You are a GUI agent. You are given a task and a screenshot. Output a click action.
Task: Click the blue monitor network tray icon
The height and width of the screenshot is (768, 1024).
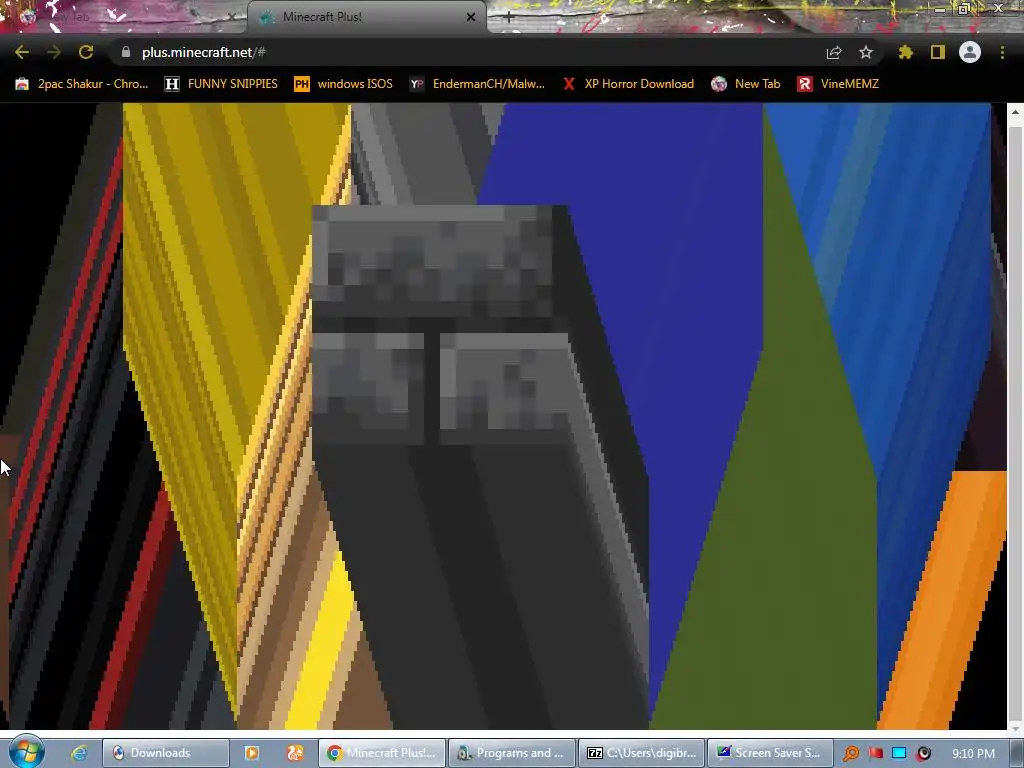[x=899, y=753]
